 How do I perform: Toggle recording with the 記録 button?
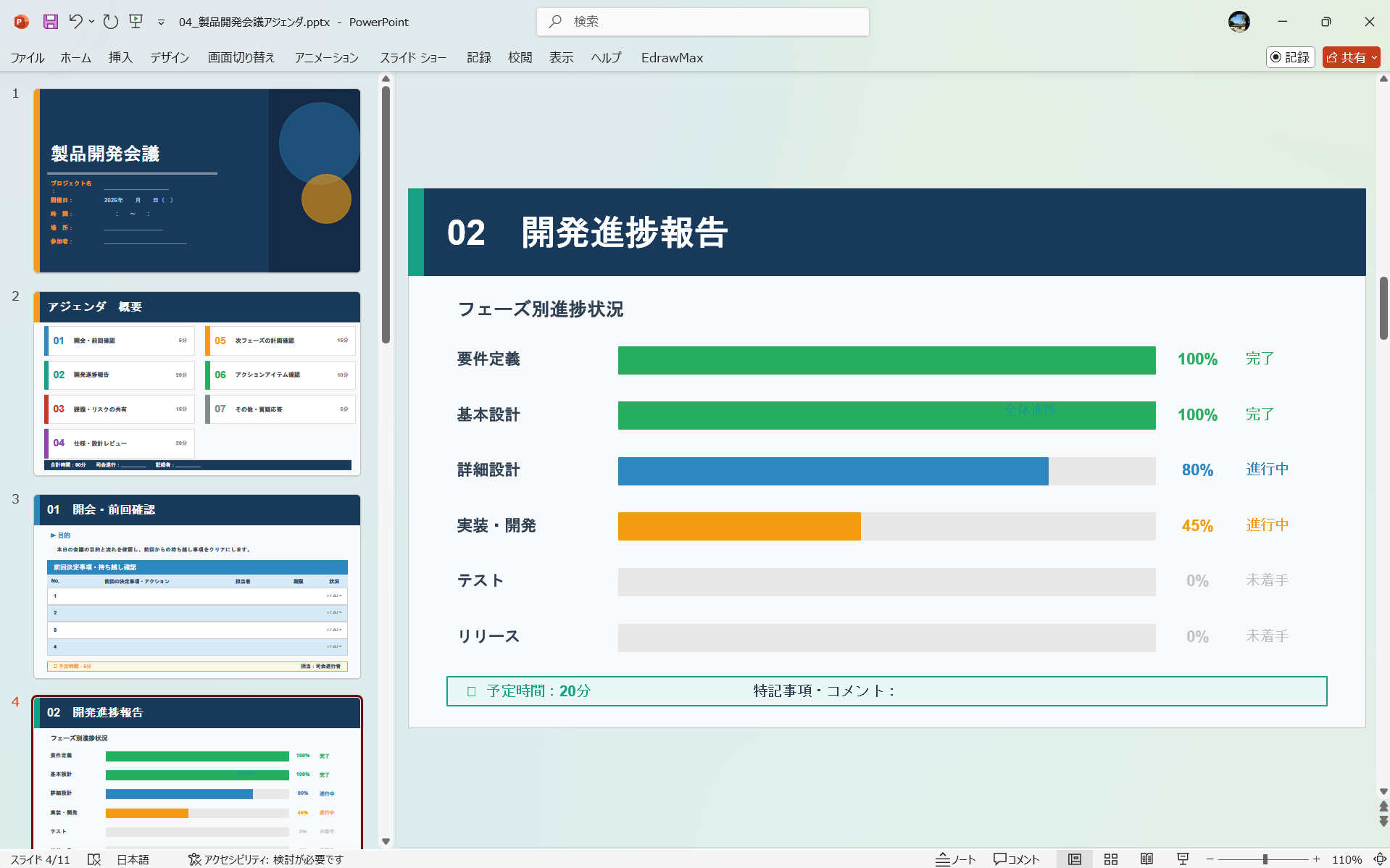click(x=1291, y=57)
